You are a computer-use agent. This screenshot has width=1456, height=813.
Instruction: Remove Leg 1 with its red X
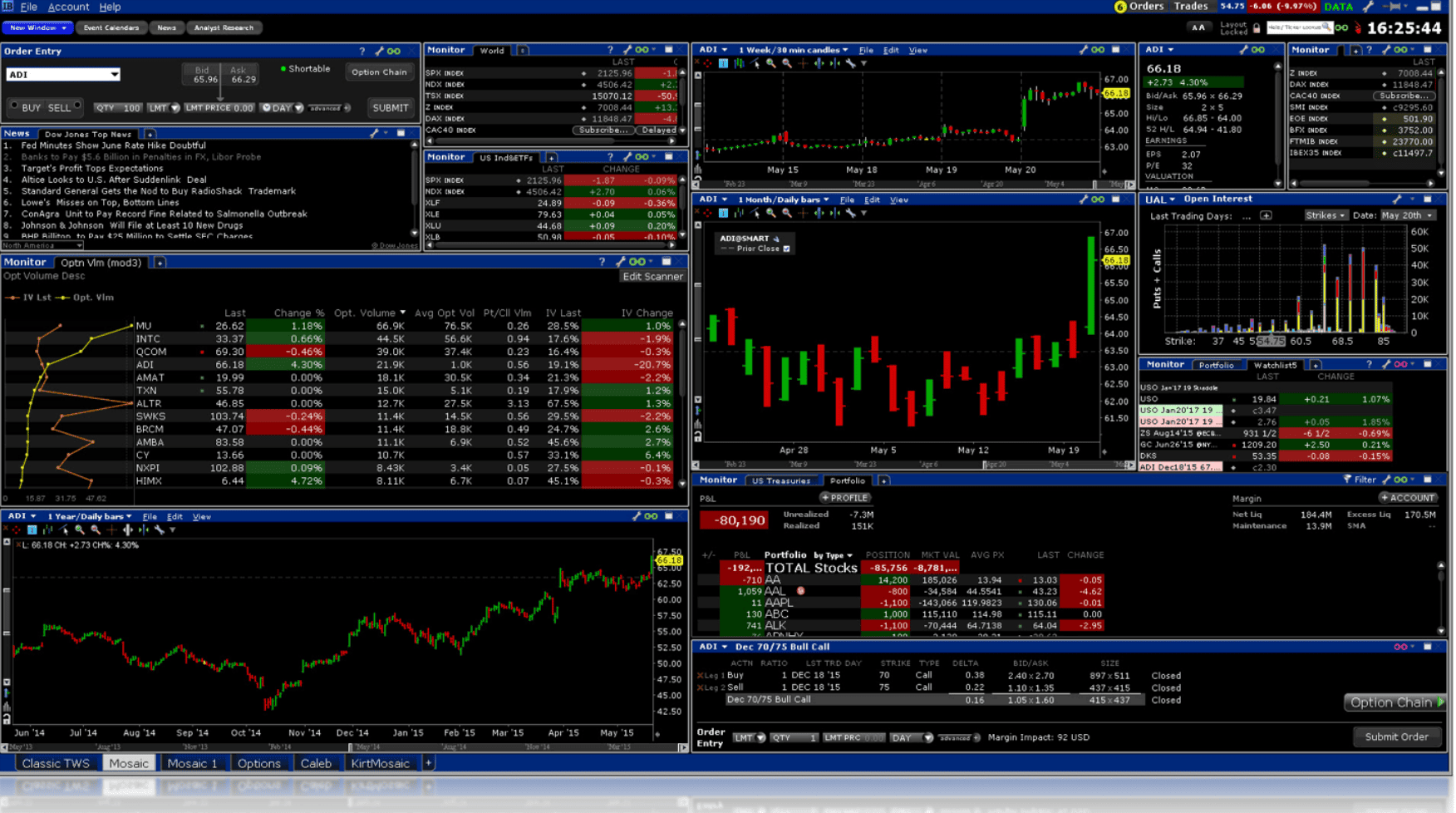[700, 676]
